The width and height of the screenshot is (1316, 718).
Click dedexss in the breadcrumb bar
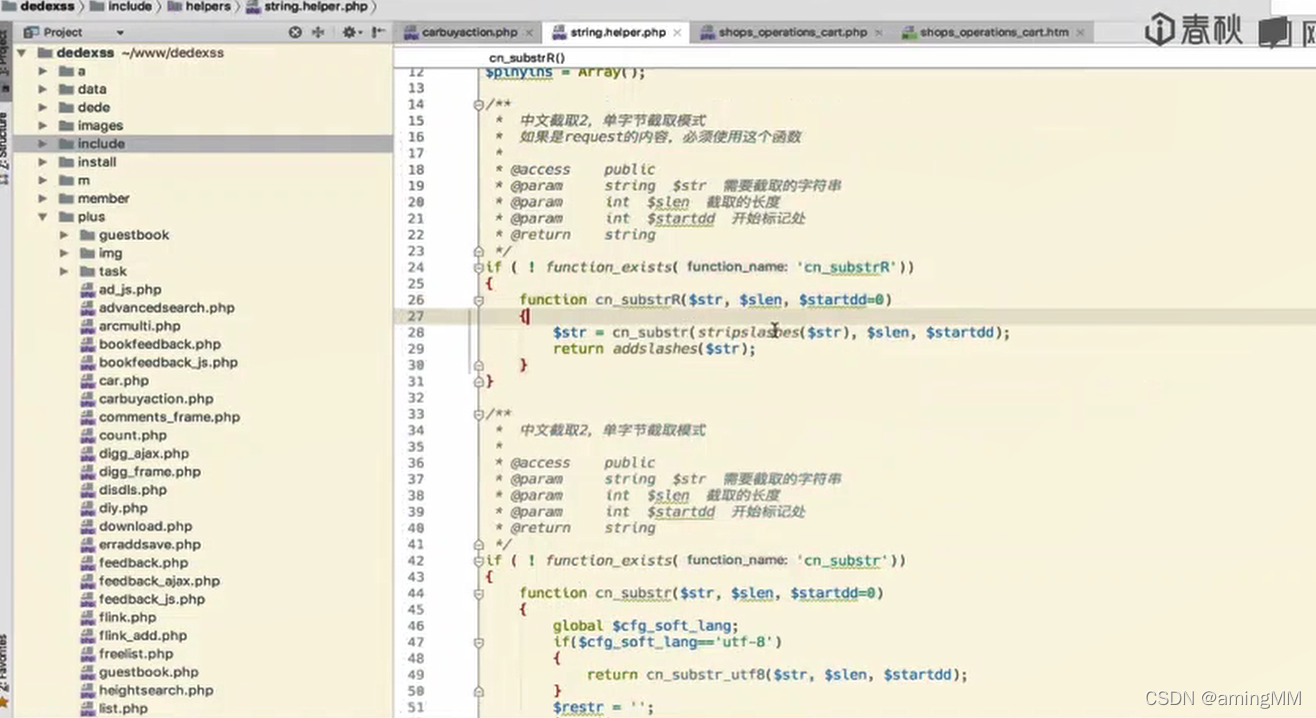46,6
